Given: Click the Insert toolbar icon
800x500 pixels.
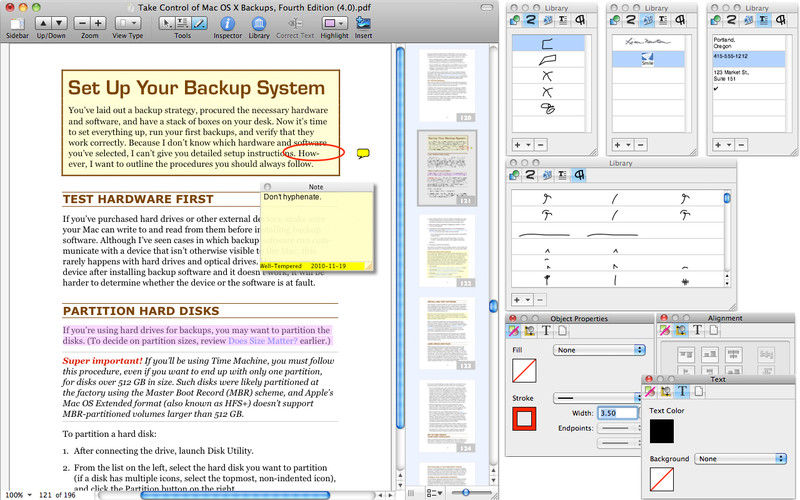Looking at the screenshot, I should [x=363, y=23].
